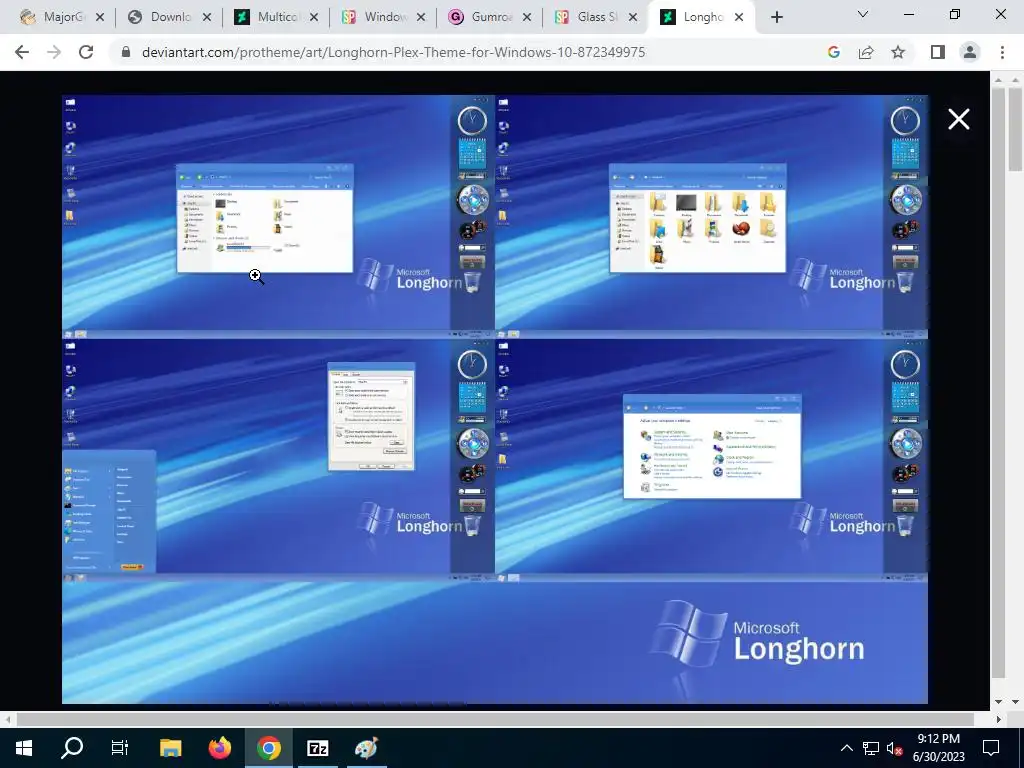The height and width of the screenshot is (768, 1024).
Task: Click the browser forward arrow
Action: point(54,52)
